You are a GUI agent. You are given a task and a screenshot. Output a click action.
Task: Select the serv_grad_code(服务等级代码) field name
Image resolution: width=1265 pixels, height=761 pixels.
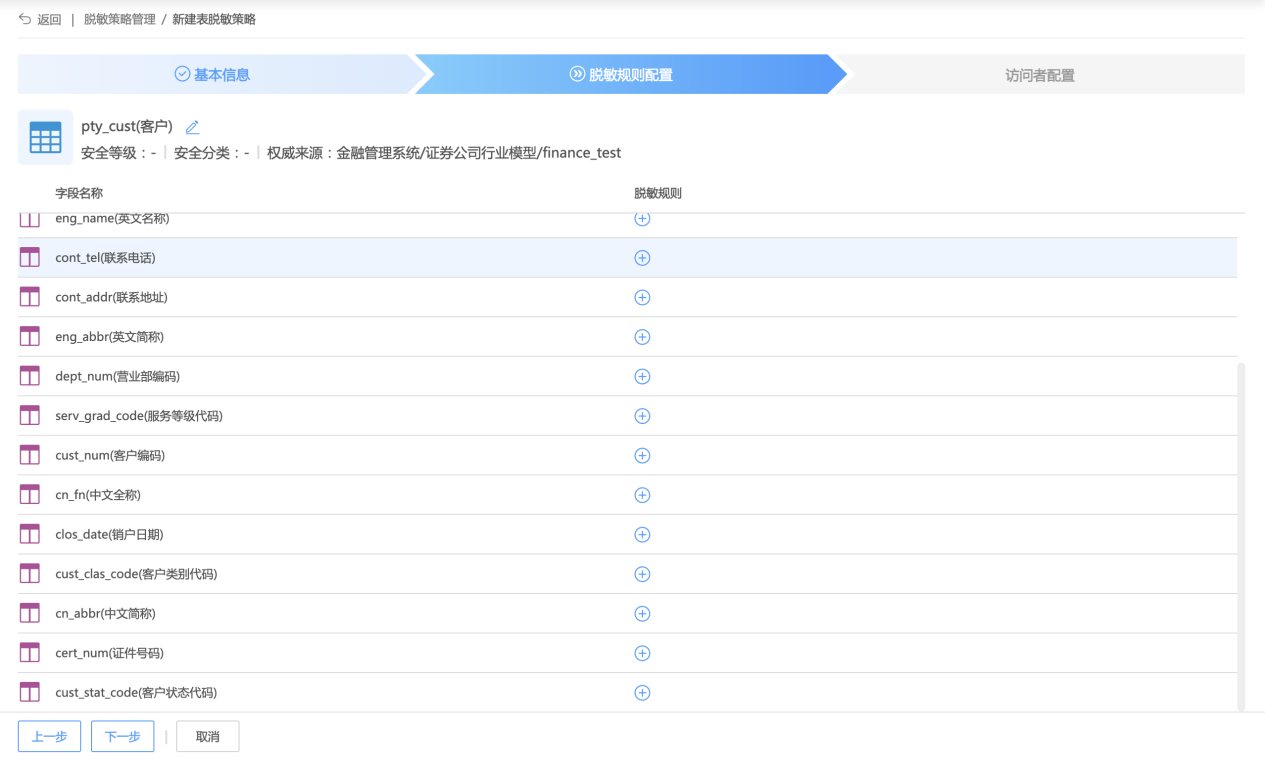point(139,416)
